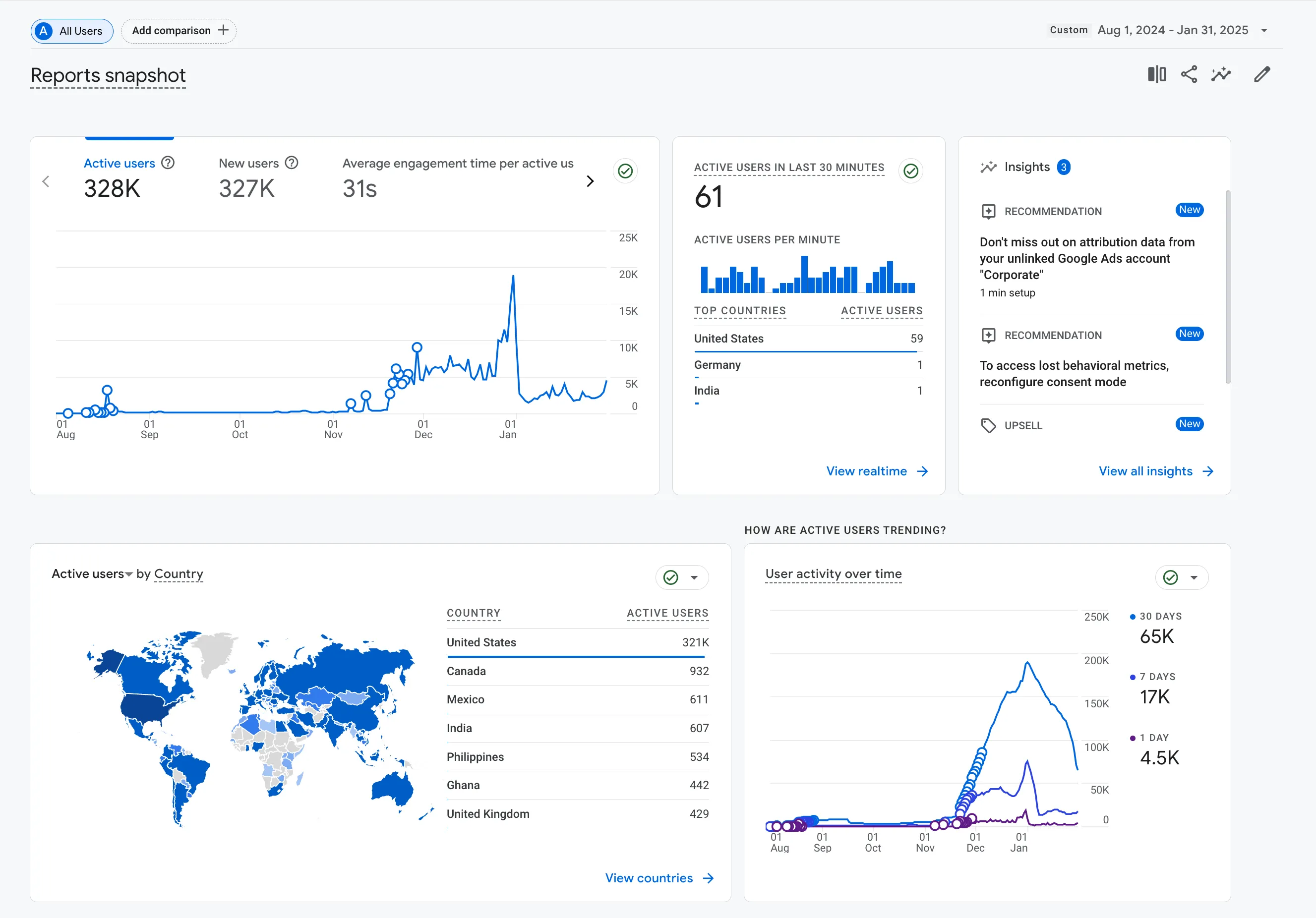Click the pencil customize report icon

pyautogui.click(x=1261, y=74)
